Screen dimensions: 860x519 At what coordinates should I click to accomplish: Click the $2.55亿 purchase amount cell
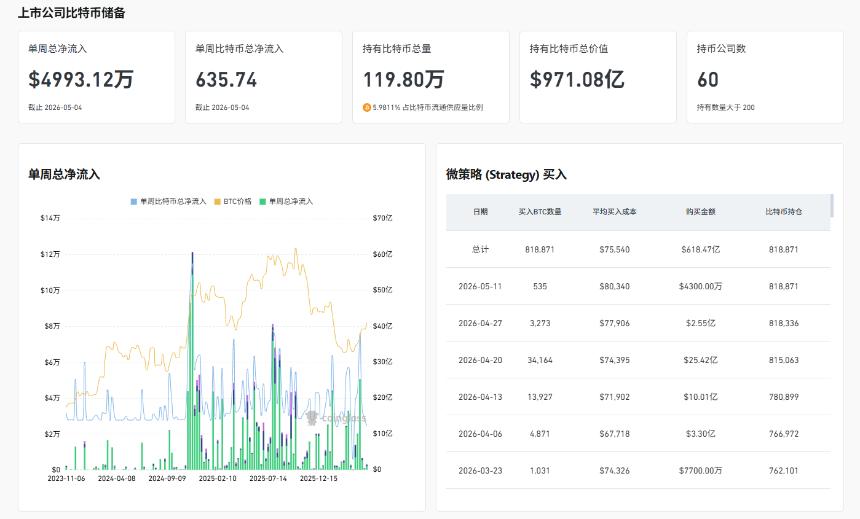pyautogui.click(x=700, y=323)
